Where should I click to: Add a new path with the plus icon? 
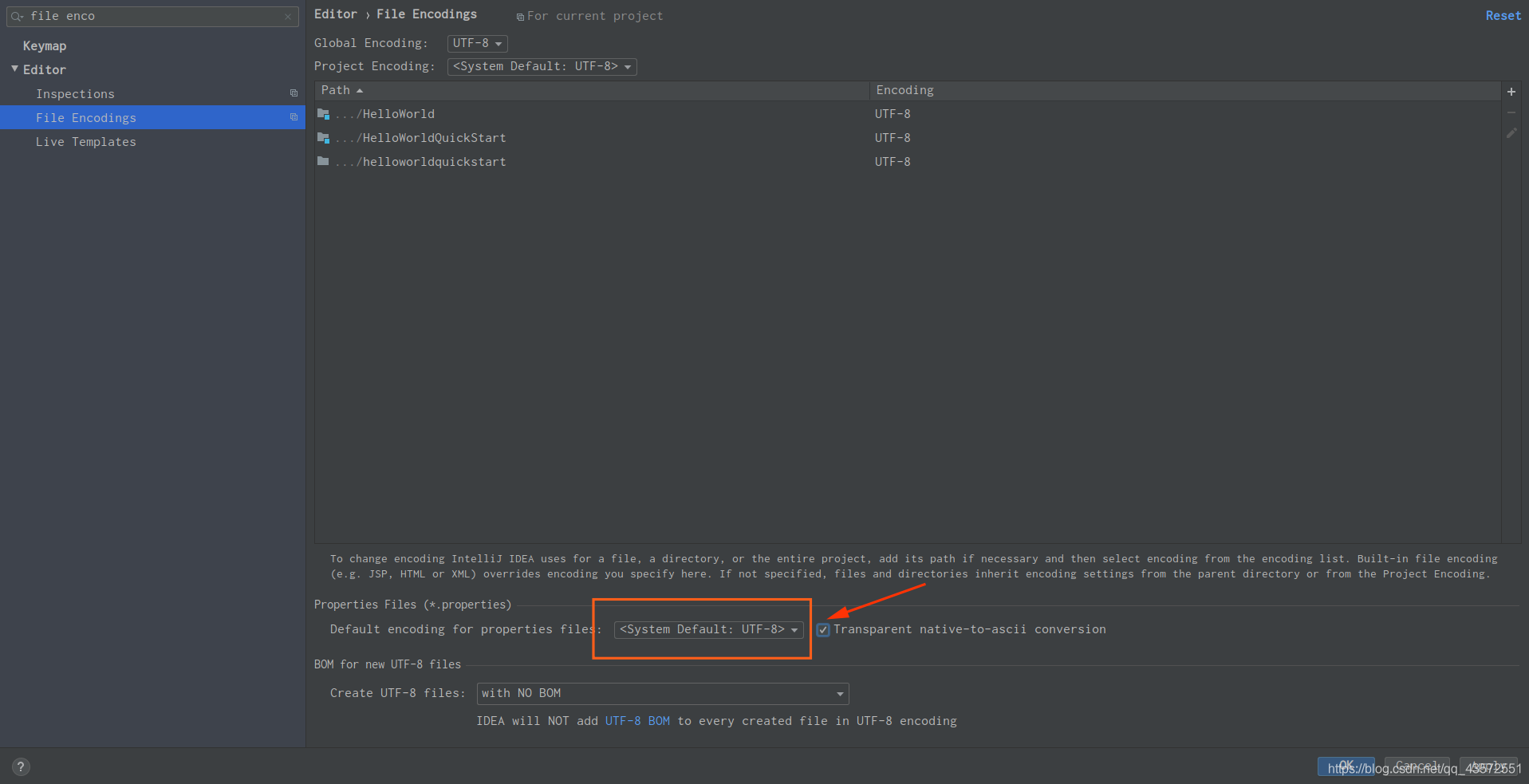[x=1511, y=92]
